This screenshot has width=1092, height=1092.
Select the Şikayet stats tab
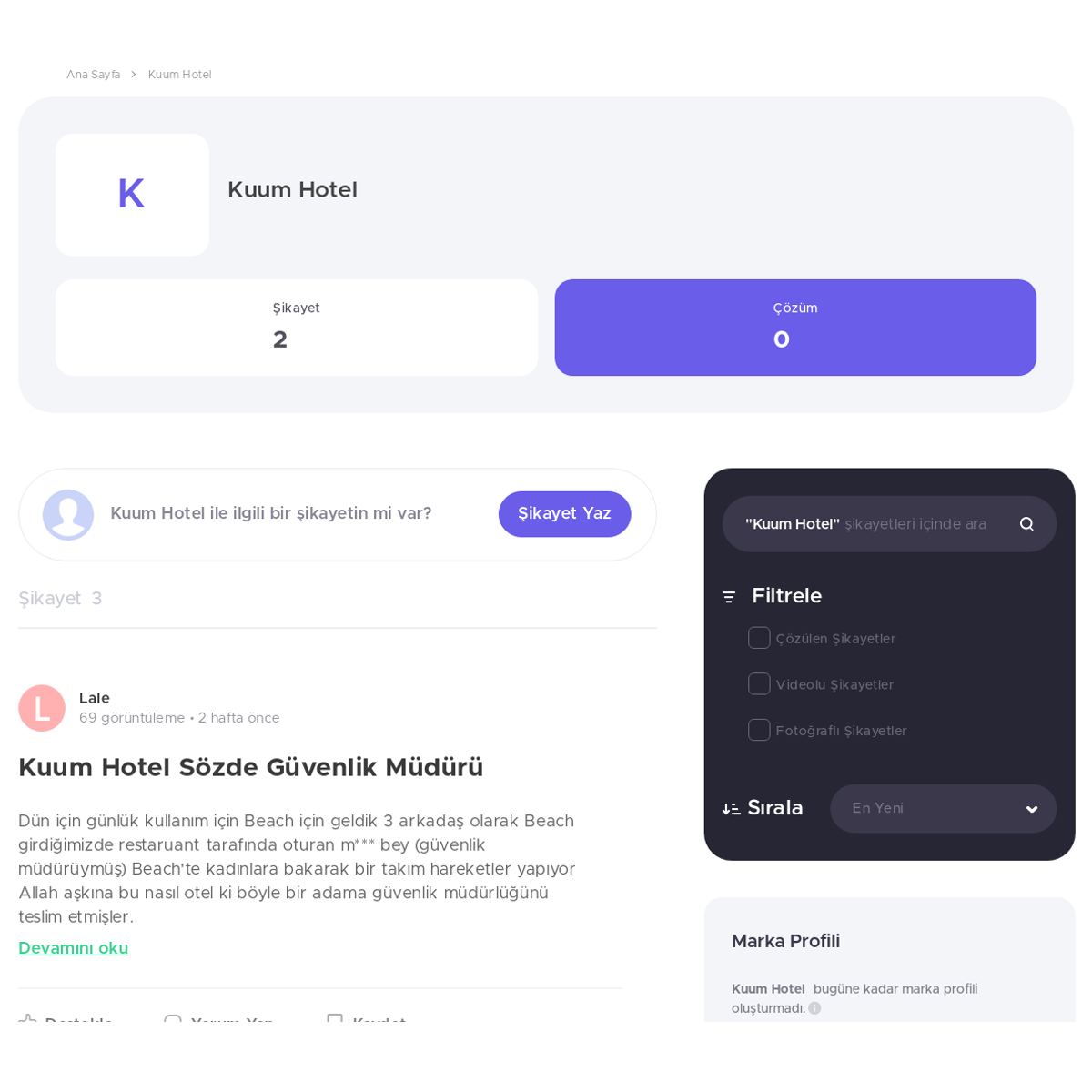[297, 328]
